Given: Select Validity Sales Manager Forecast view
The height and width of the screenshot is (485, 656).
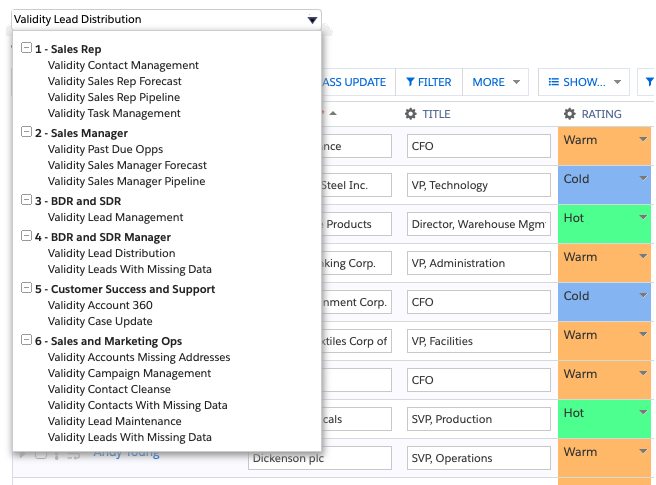Looking at the screenshot, I should (127, 165).
